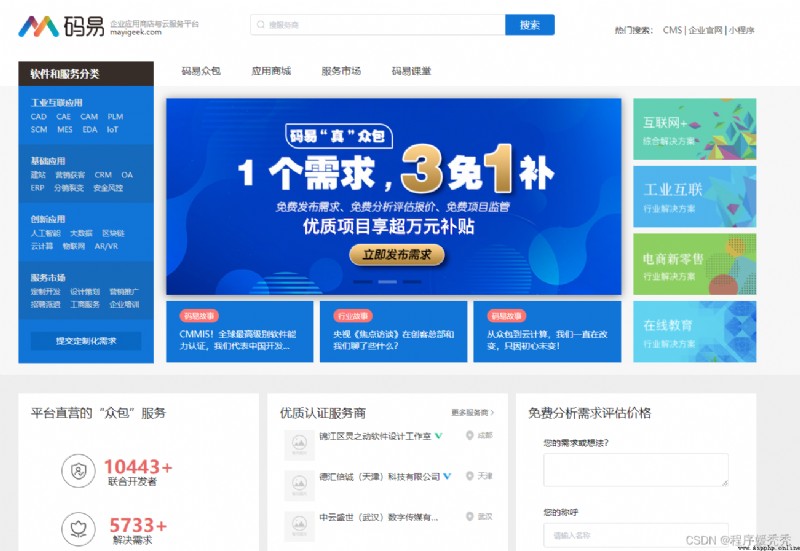Click the location pin next to 成都
Viewport: 800px width, 551px height.
pos(469,435)
